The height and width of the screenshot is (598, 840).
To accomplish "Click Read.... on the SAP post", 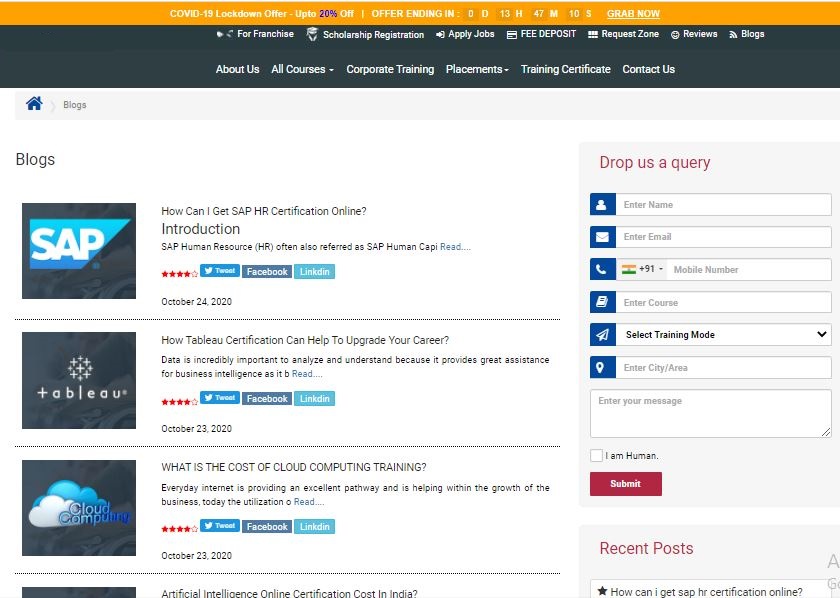I will (x=455, y=247).
